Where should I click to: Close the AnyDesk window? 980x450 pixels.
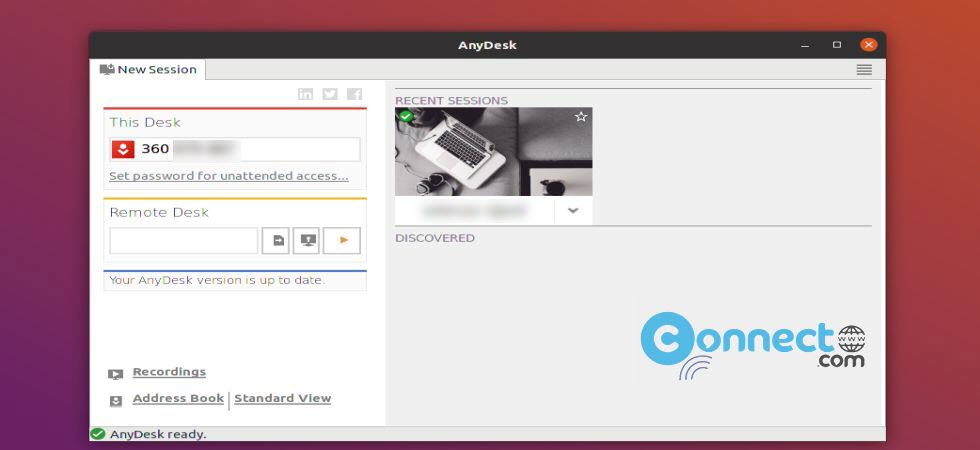click(869, 45)
